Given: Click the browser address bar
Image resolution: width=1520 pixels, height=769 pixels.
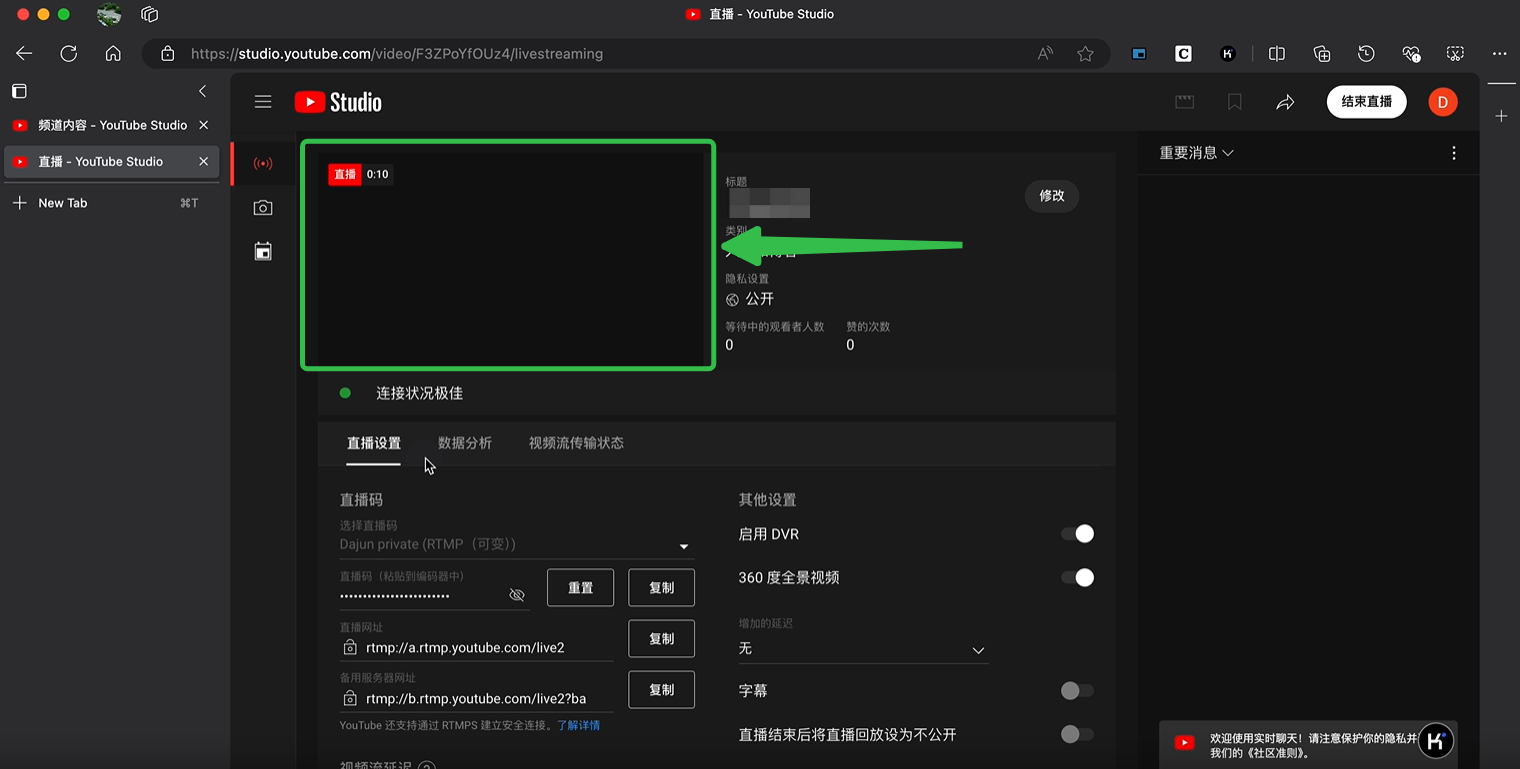Looking at the screenshot, I should point(600,53).
